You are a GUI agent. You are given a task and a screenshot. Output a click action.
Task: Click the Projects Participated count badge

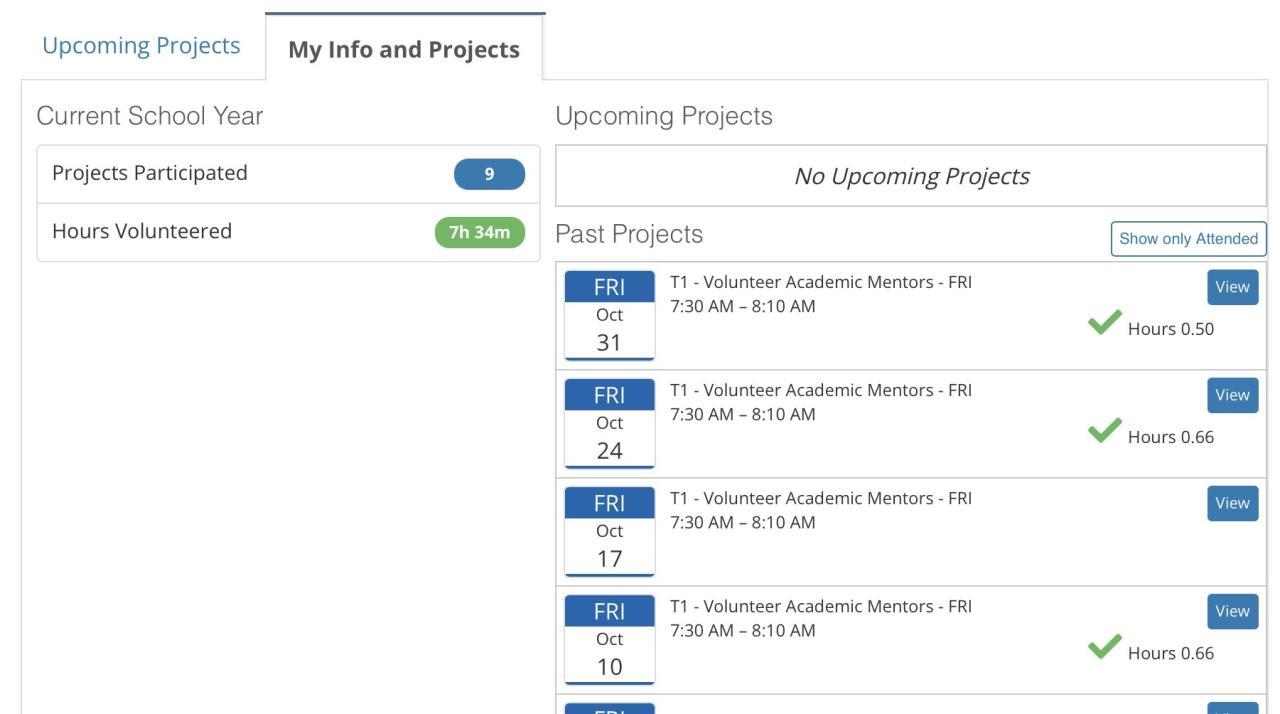pyautogui.click(x=489, y=174)
